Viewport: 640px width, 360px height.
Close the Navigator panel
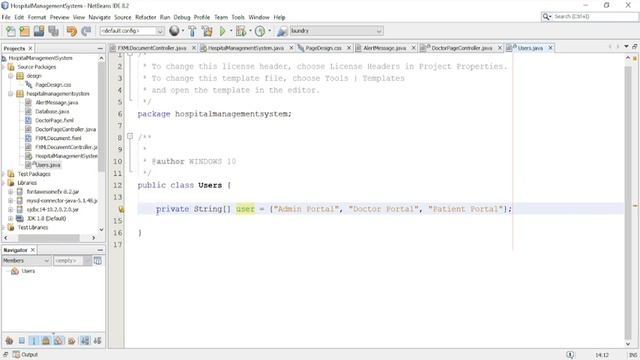[33, 250]
